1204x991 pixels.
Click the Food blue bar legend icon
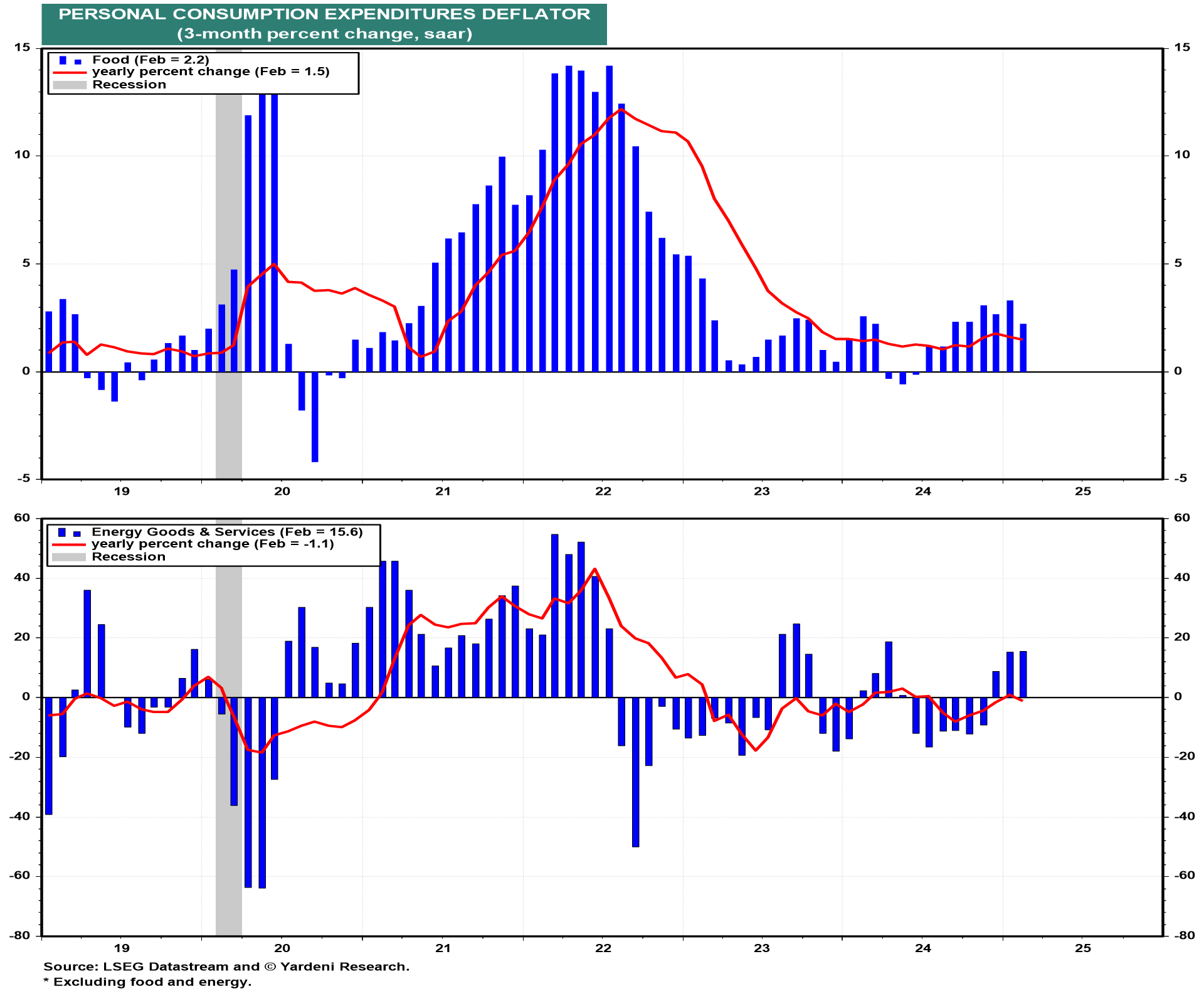pyautogui.click(x=70, y=61)
